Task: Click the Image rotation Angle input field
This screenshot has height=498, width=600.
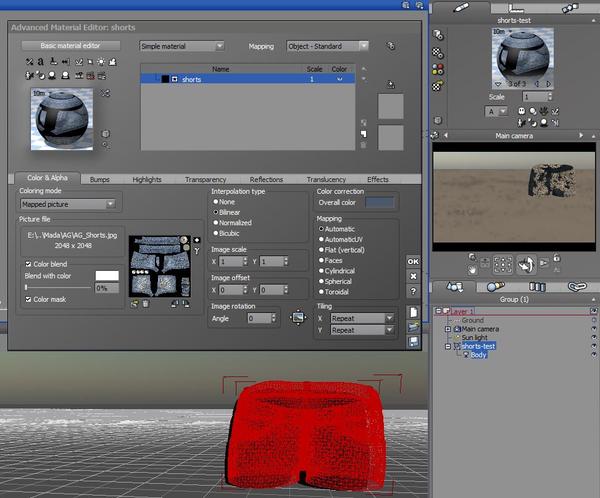Action: point(260,318)
